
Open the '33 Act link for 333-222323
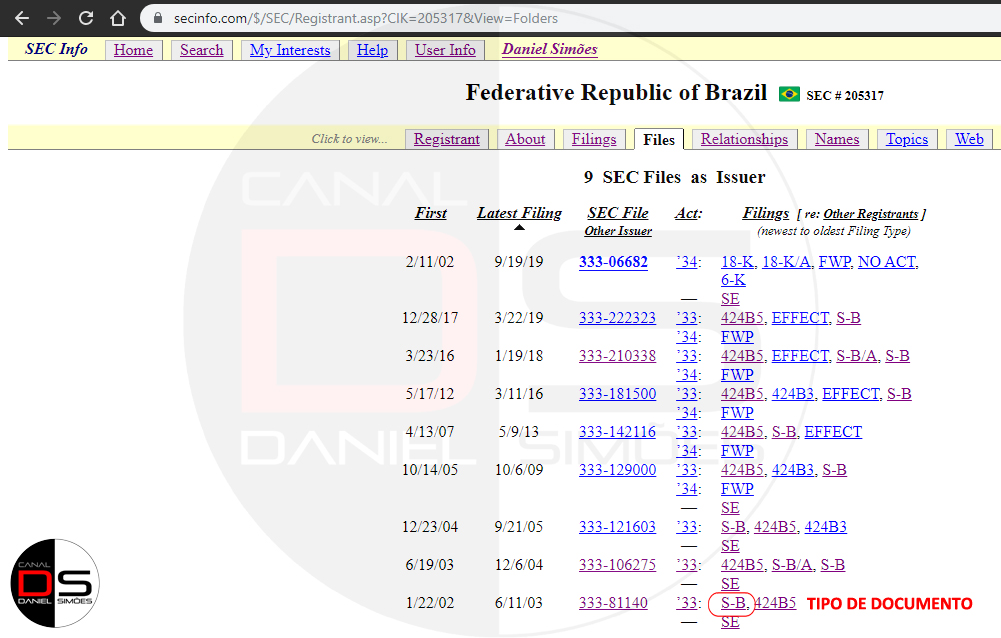pos(687,318)
